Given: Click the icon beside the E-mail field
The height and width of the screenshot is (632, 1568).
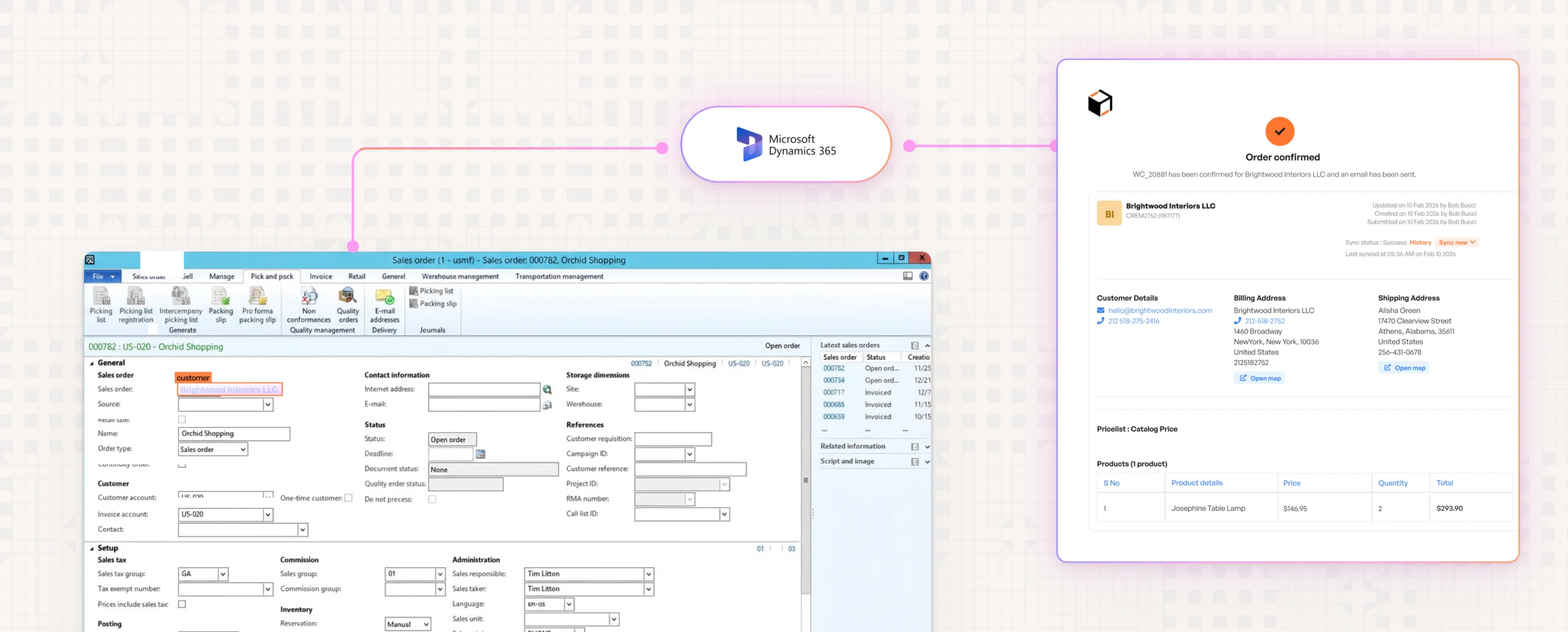Looking at the screenshot, I should pos(547,405).
